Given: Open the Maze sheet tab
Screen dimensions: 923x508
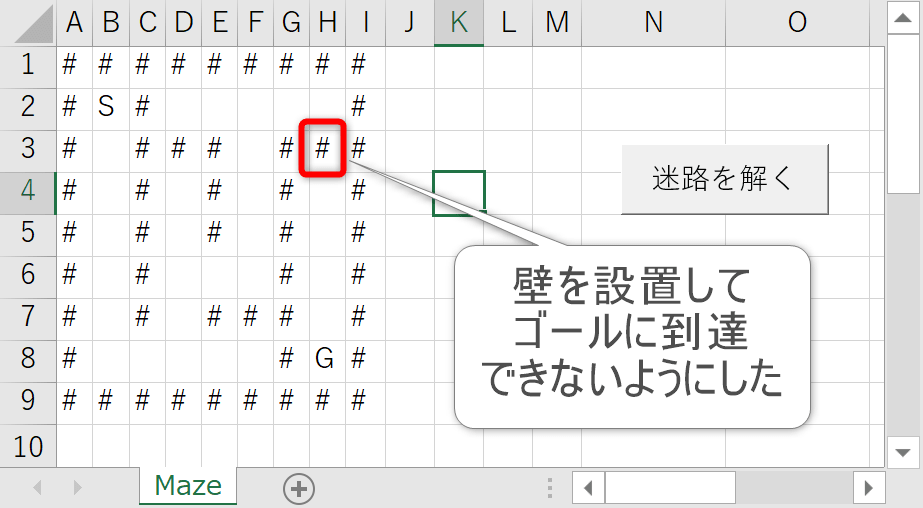Looking at the screenshot, I should coord(188,487).
